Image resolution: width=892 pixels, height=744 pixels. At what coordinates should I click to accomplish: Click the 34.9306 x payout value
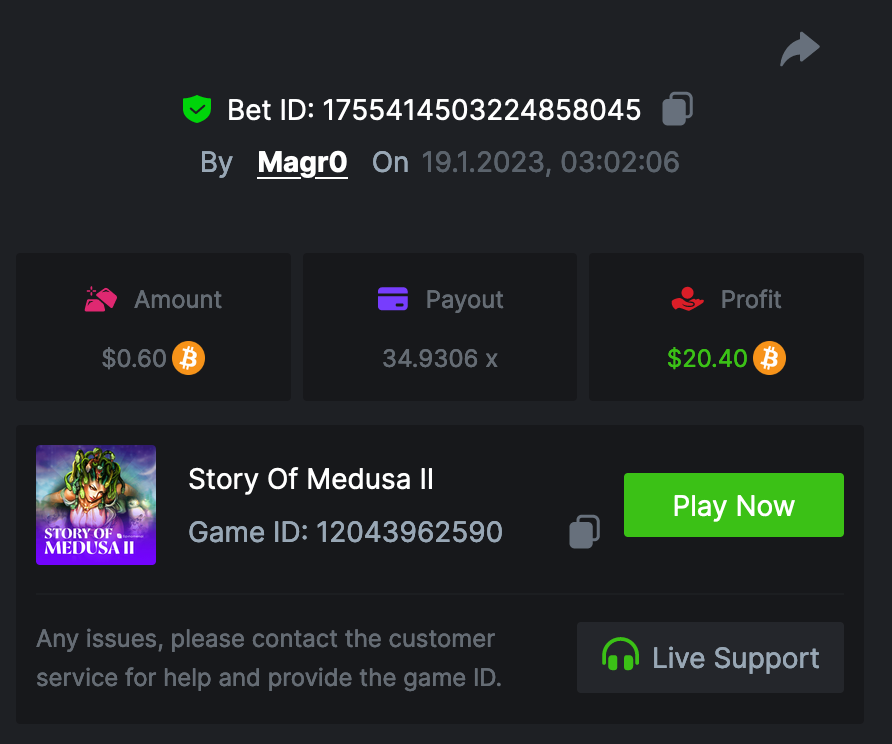(x=440, y=358)
